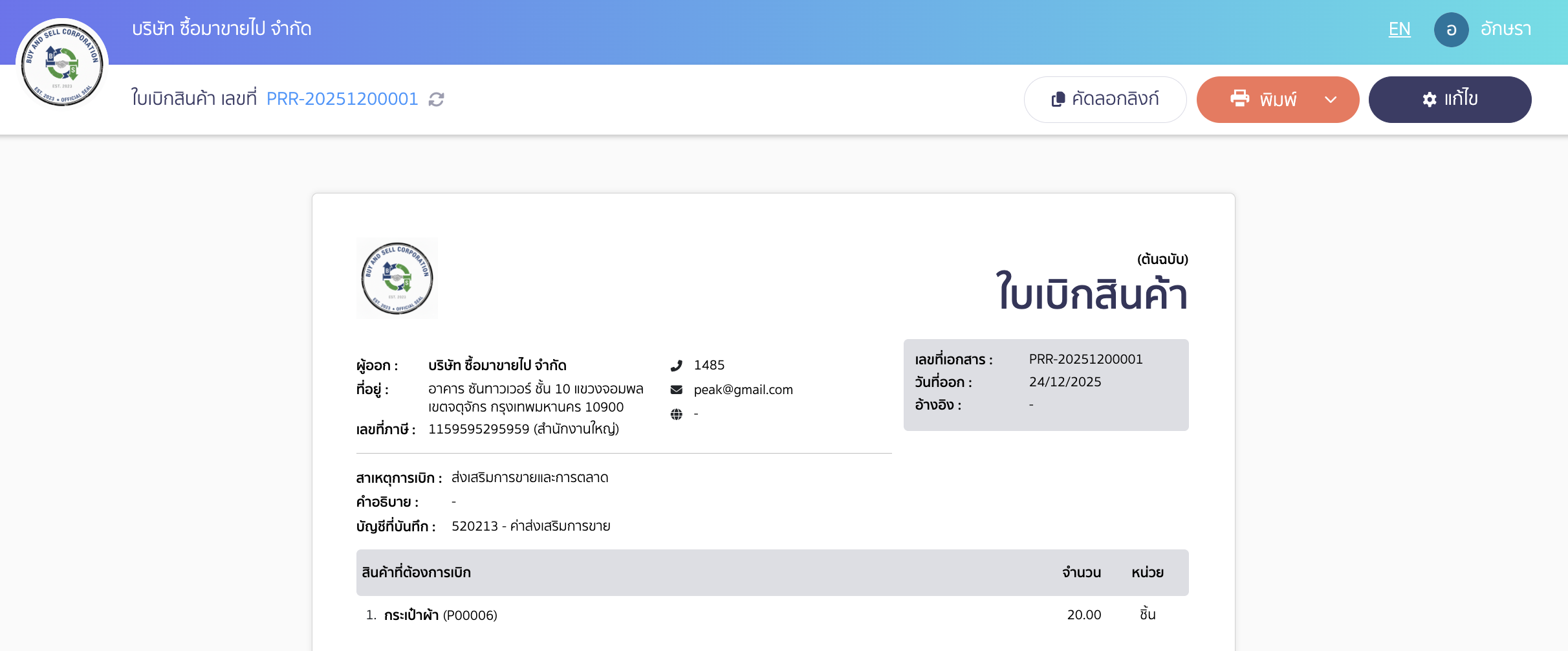The width and height of the screenshot is (1568, 651).
Task: Click the กระเป๋าผ้า (P00006) item row
Action: tap(441, 615)
